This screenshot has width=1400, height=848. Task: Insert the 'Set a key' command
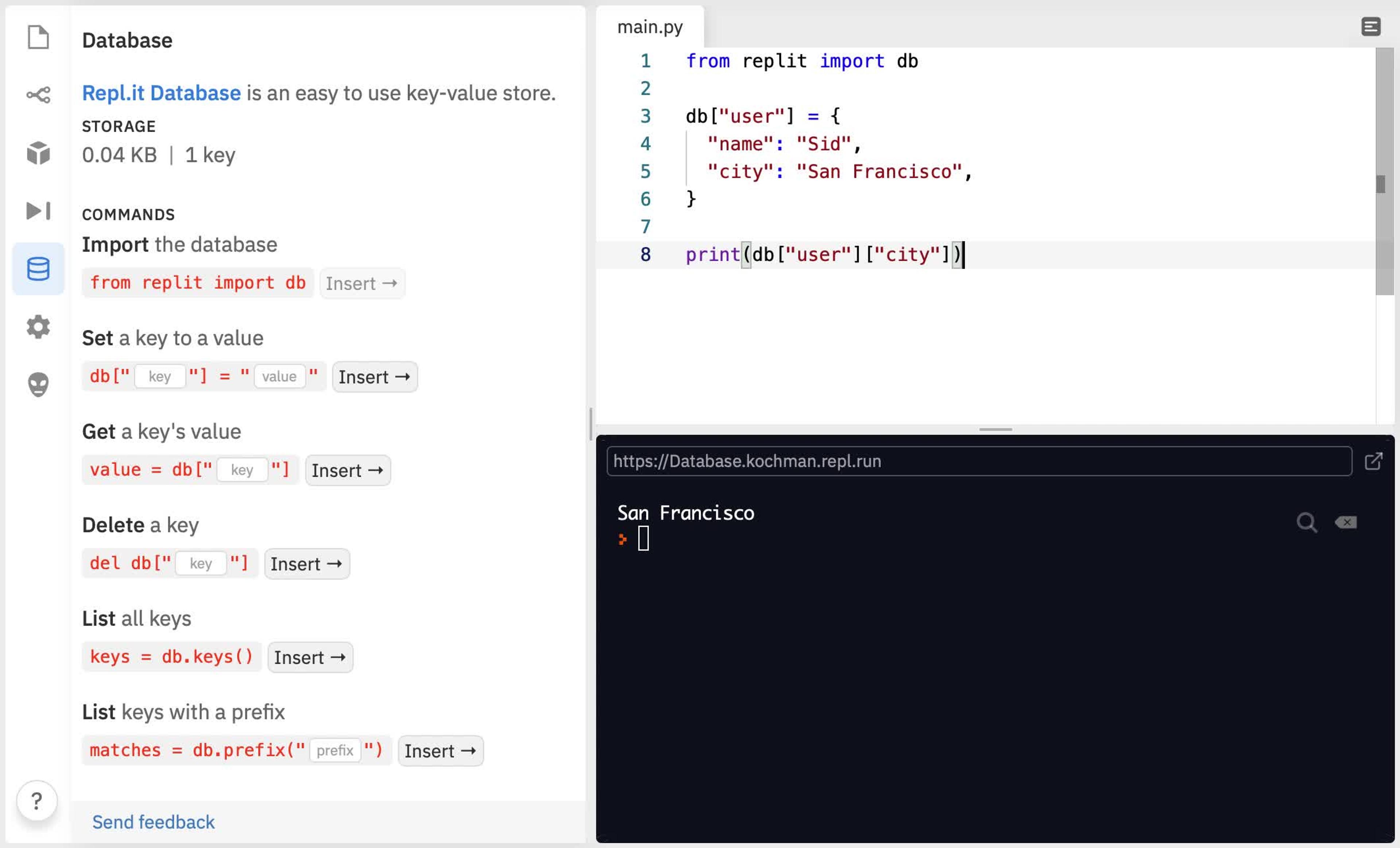(374, 377)
